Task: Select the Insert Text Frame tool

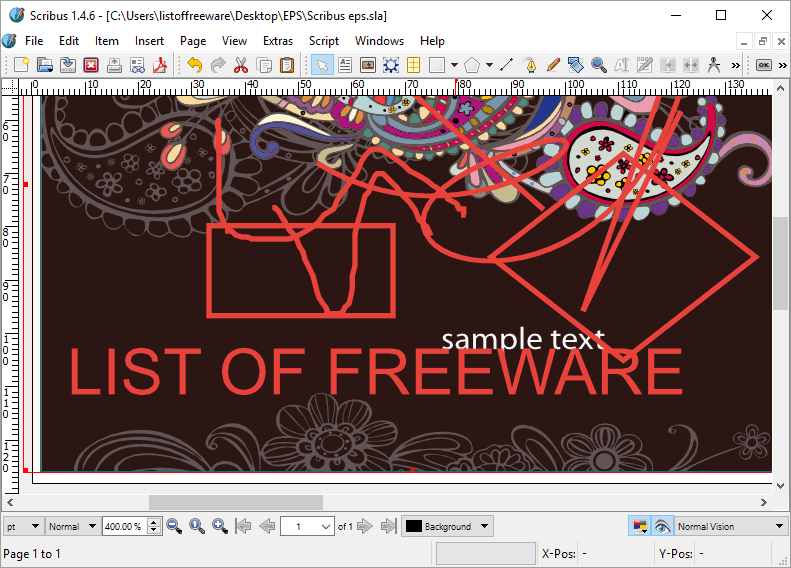Action: 345,65
